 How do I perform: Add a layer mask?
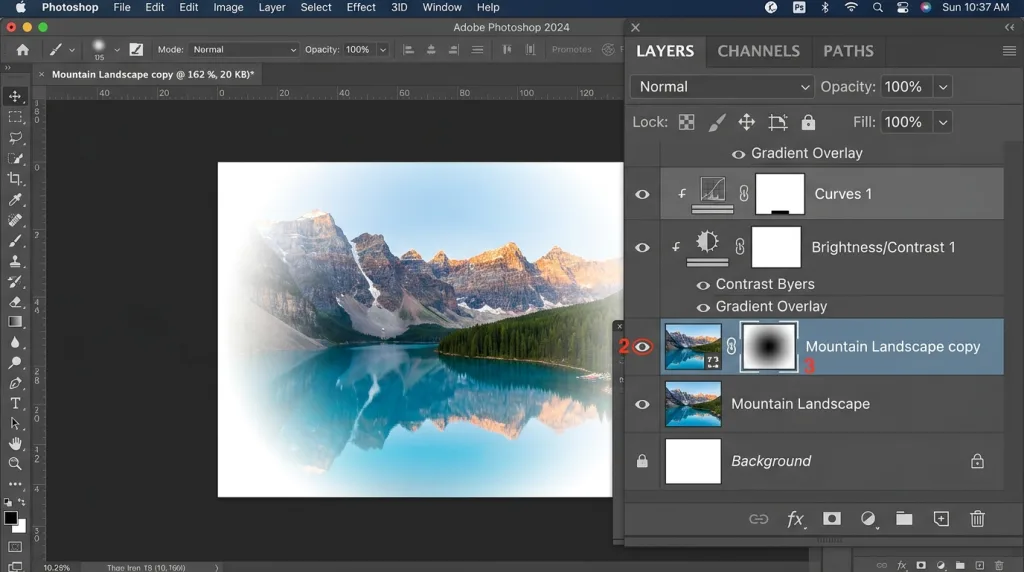831,518
